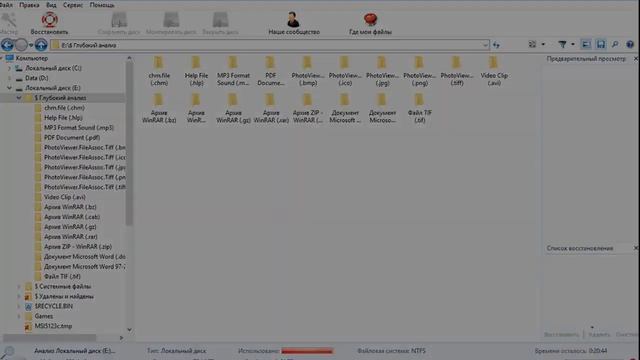Close the Предварительный просмотр panel
The image size is (640, 360).
point(636,59)
